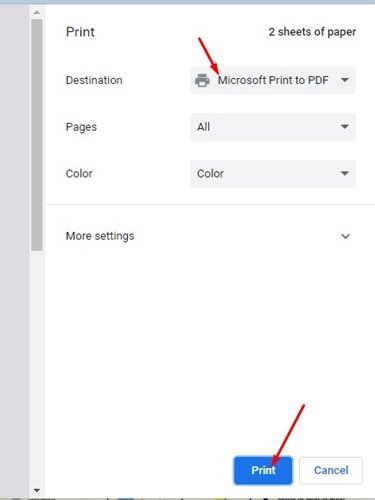This screenshot has height=500, width=375.
Task: Open the Pages dropdown arrow
Action: [345, 127]
